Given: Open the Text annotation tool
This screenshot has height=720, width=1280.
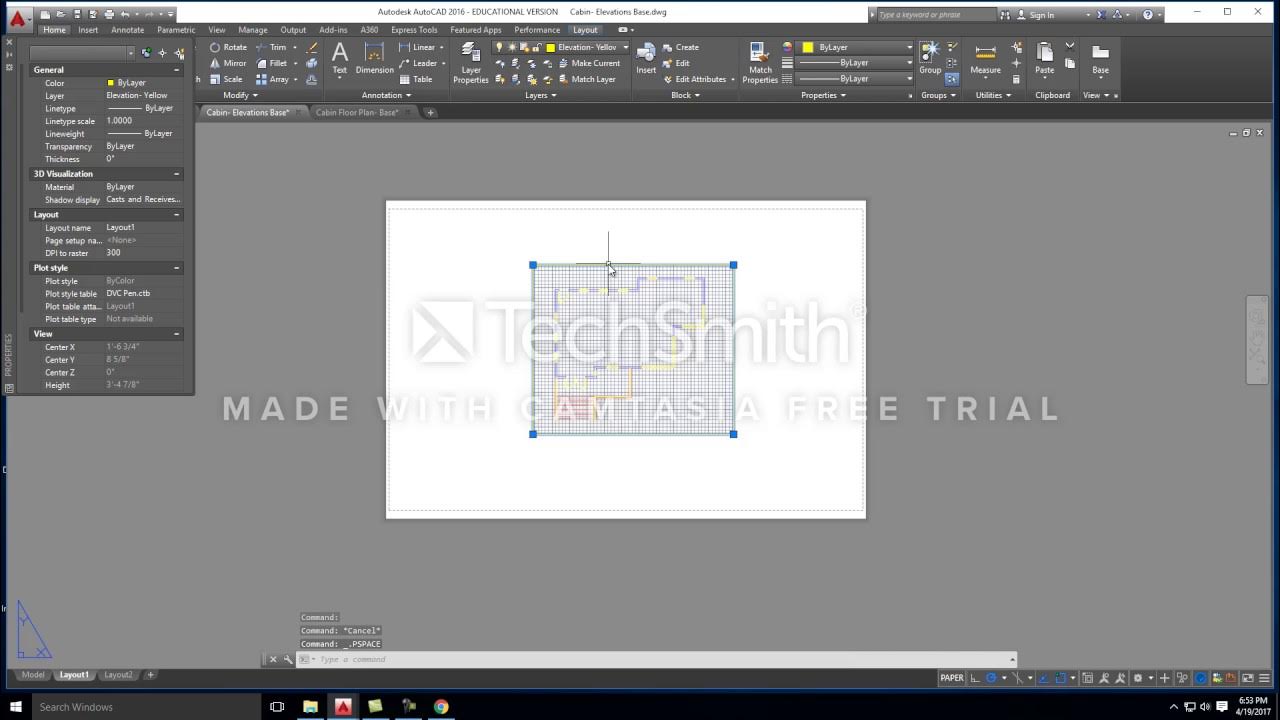Looking at the screenshot, I should 340,58.
